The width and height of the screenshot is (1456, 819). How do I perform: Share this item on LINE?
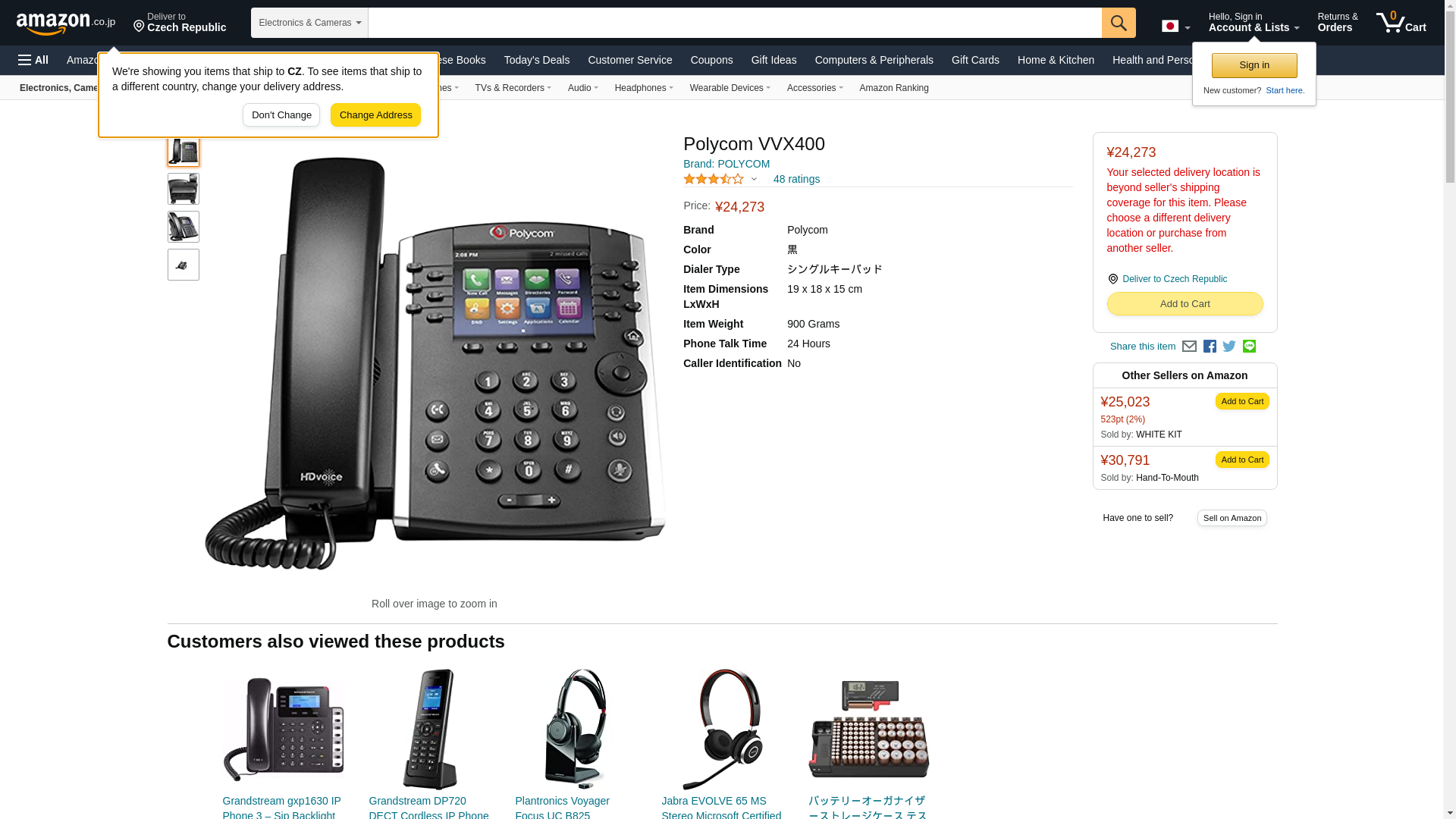click(1249, 347)
